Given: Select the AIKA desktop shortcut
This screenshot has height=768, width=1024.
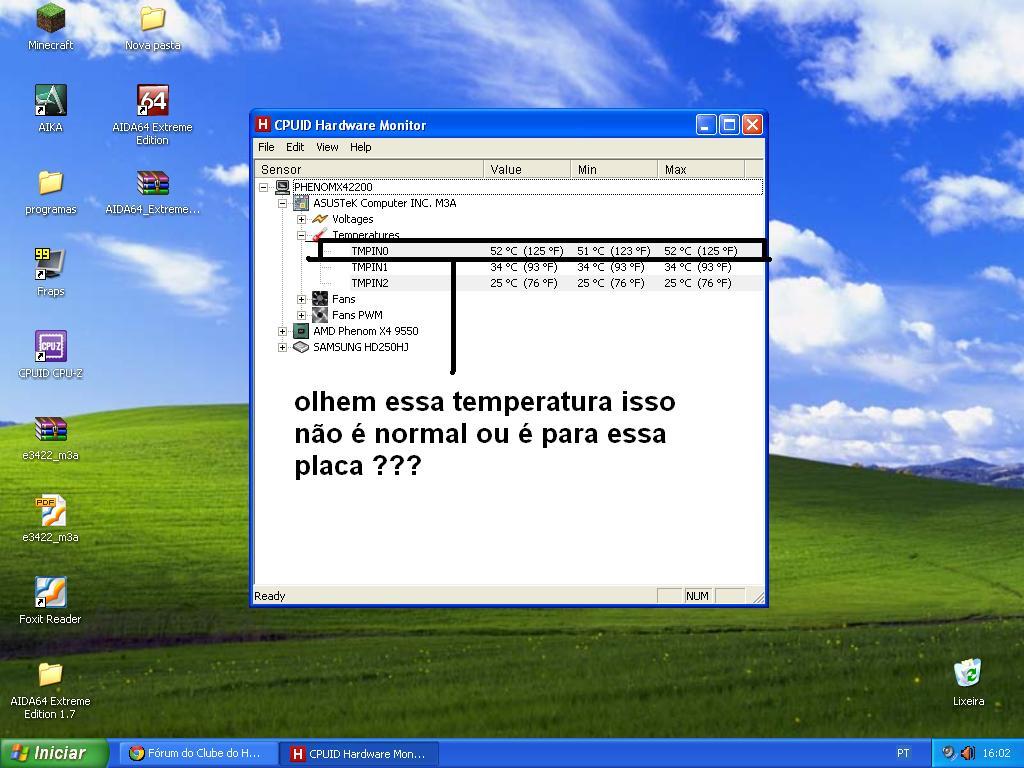Looking at the screenshot, I should tap(50, 100).
